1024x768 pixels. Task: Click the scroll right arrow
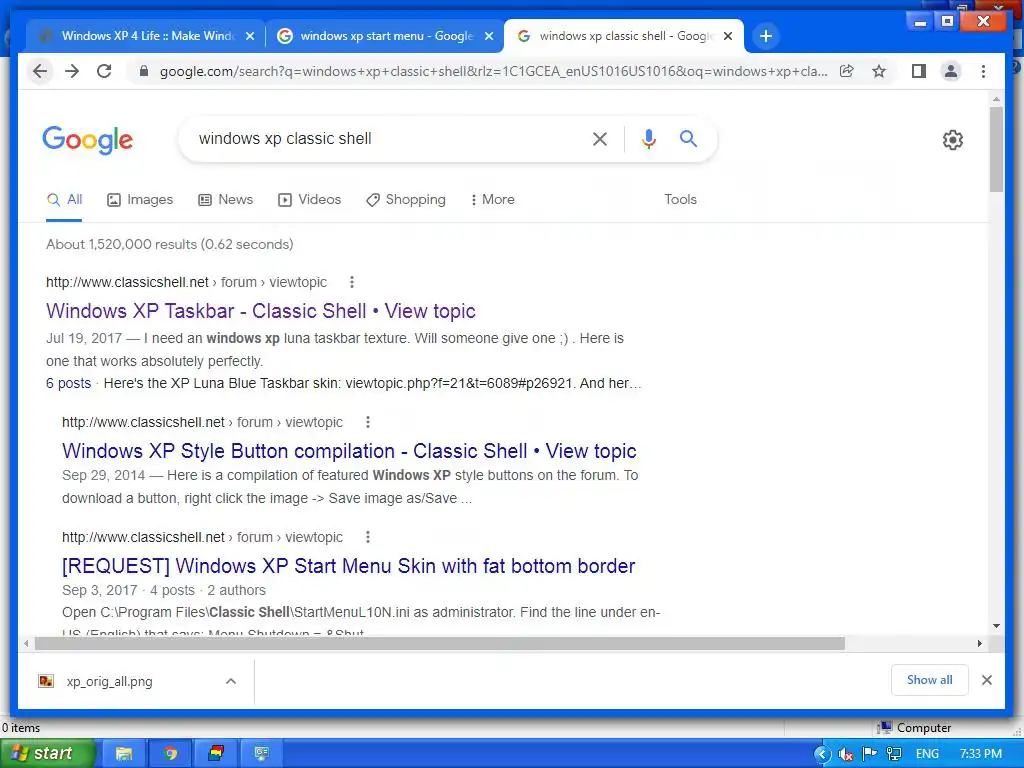(x=980, y=643)
